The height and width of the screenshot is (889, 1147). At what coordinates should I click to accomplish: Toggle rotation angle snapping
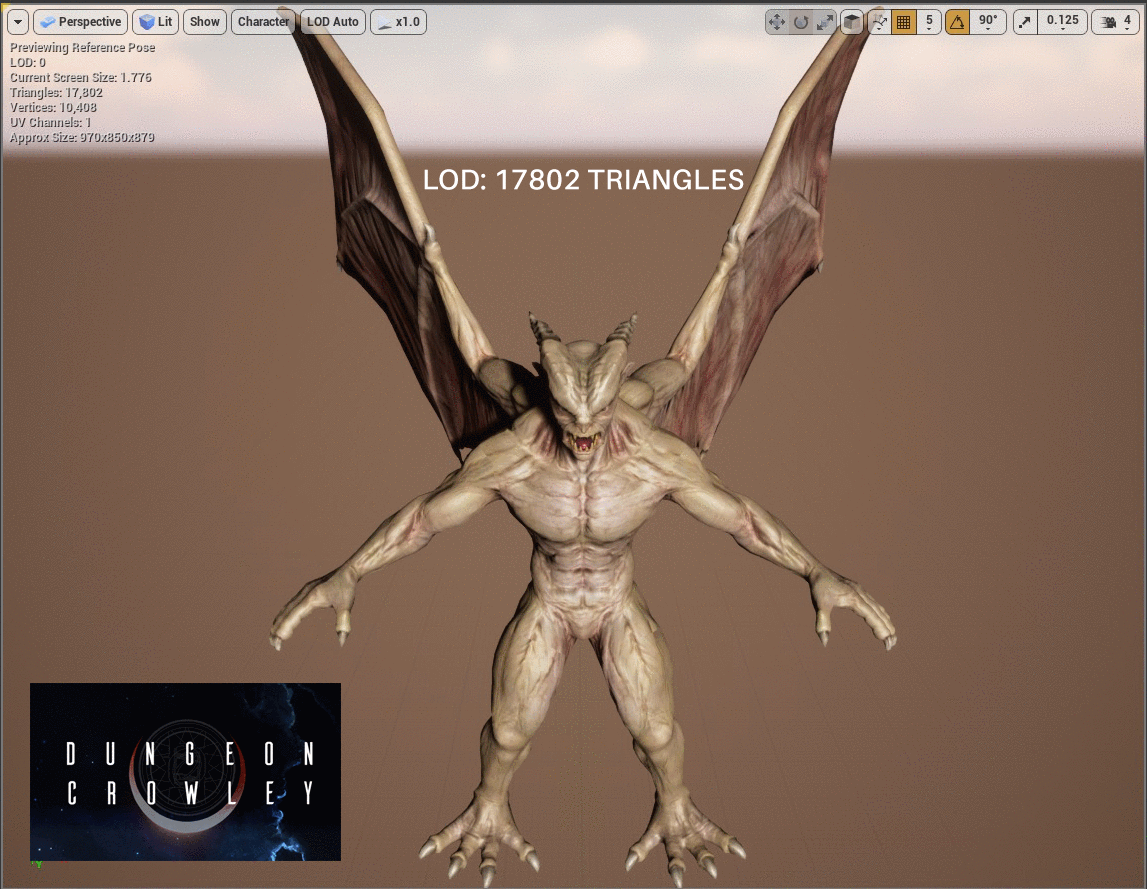coord(957,22)
